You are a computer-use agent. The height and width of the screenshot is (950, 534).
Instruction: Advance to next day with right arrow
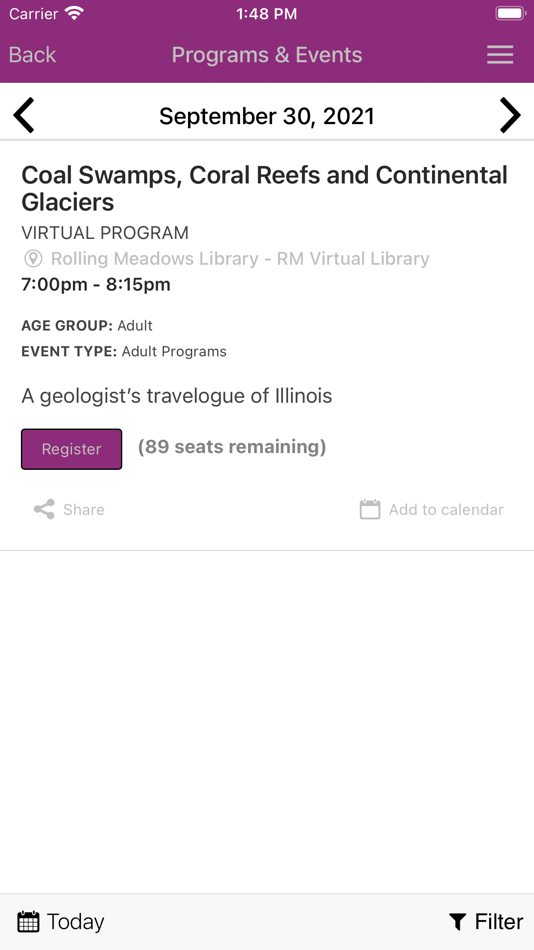click(510, 115)
